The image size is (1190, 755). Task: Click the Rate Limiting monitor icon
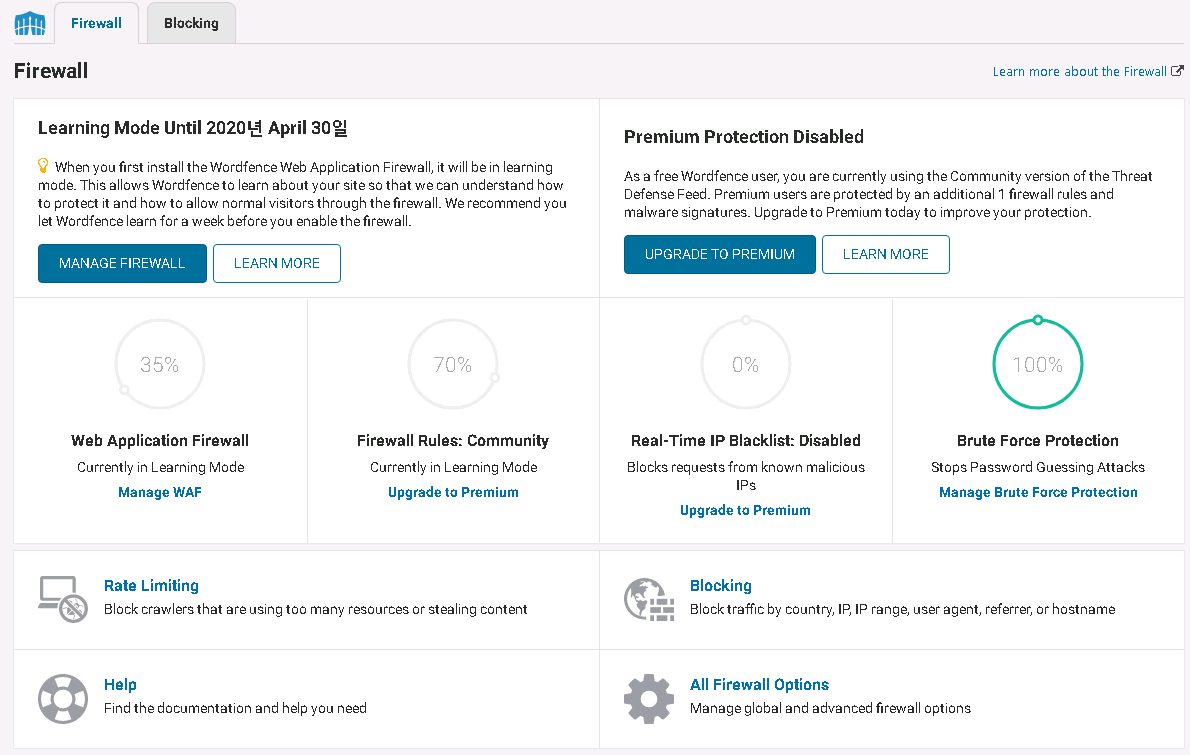[x=62, y=598]
